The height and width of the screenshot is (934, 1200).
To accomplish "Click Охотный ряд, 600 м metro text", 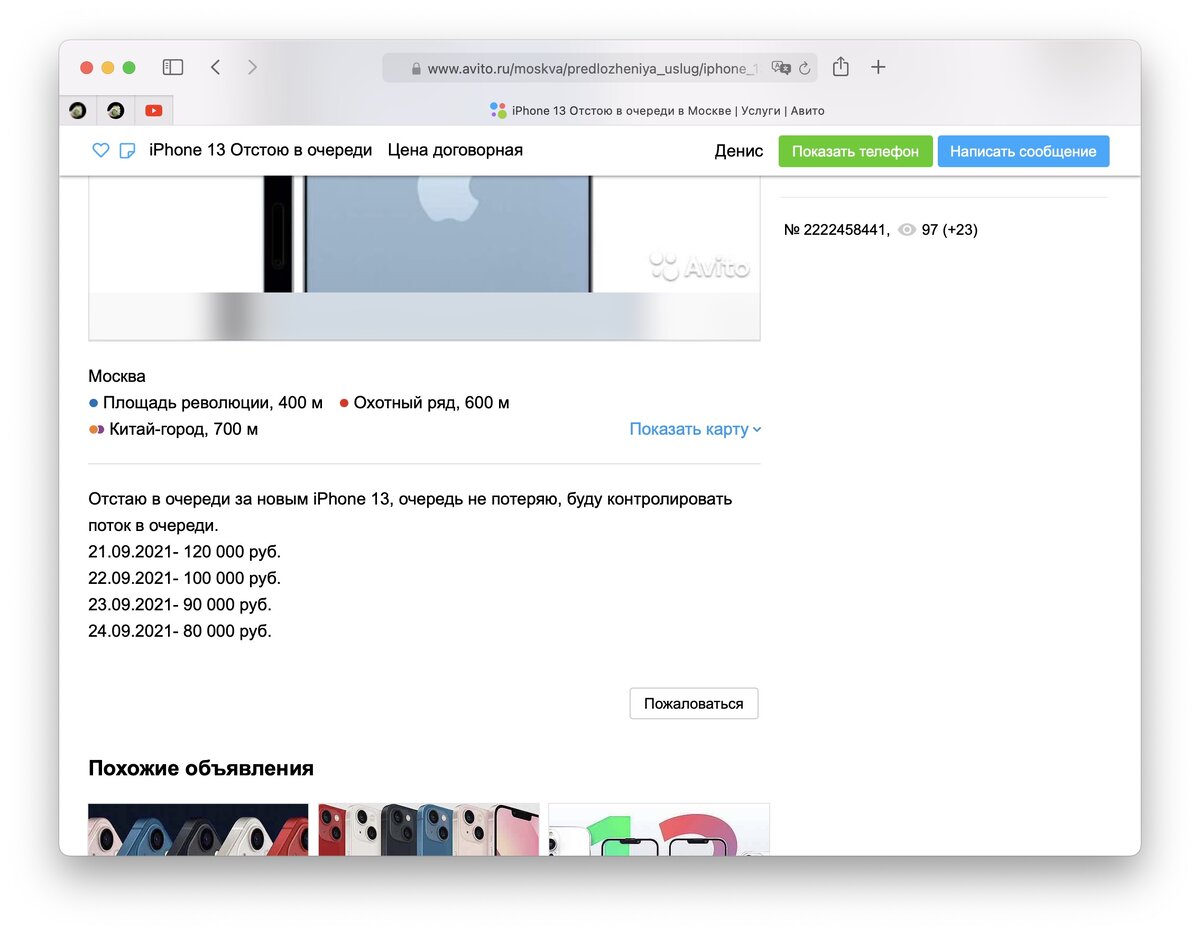I will pyautogui.click(x=431, y=403).
